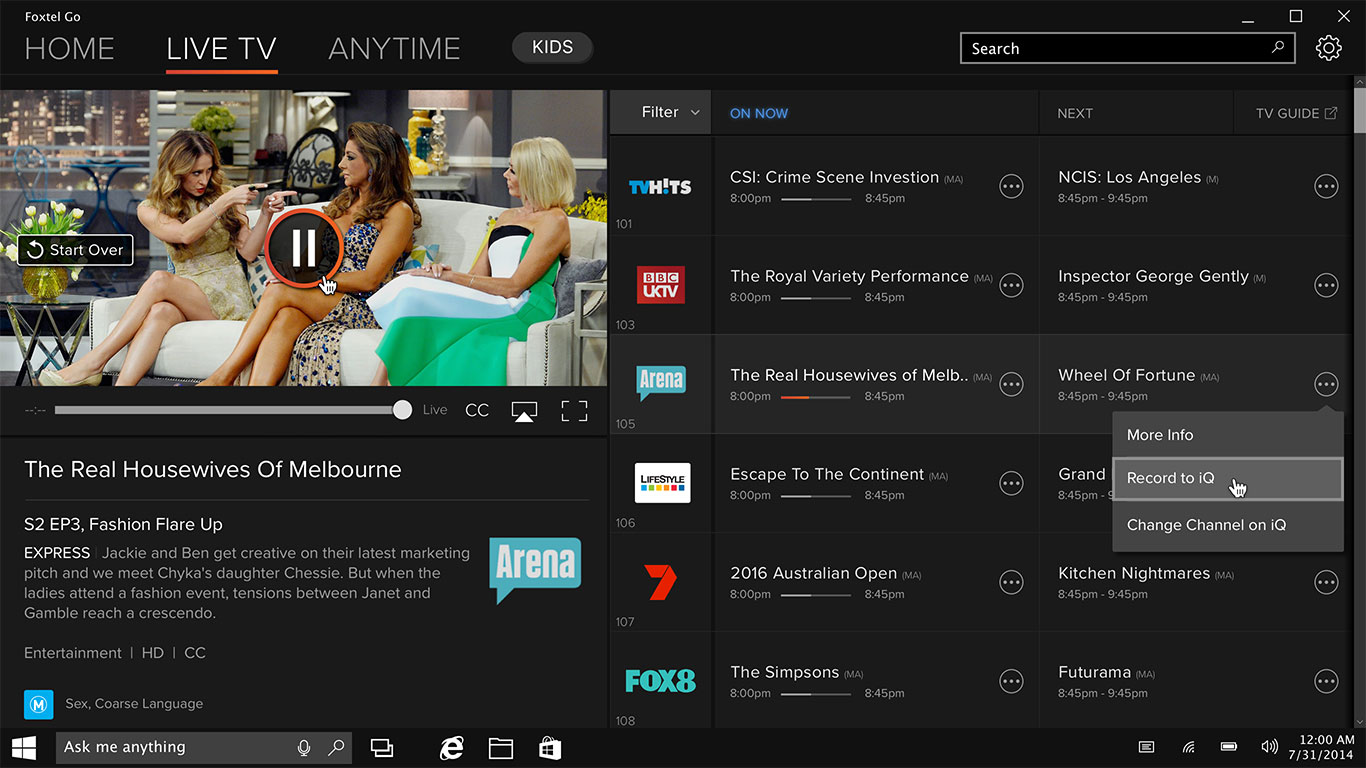Switch to the LIVE TV tab
This screenshot has width=1366, height=768.
[x=221, y=49]
